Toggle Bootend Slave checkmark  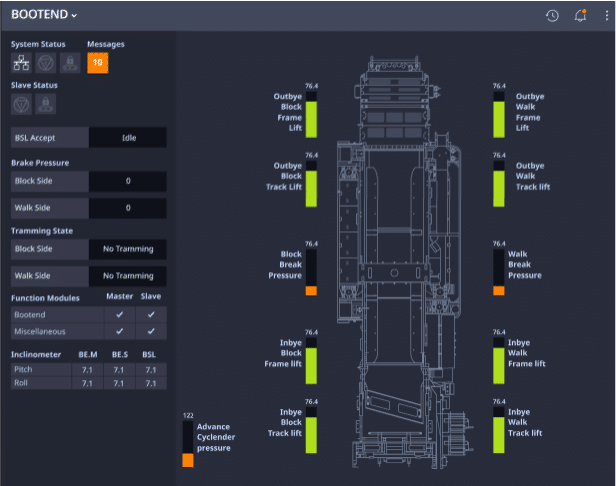click(151, 315)
